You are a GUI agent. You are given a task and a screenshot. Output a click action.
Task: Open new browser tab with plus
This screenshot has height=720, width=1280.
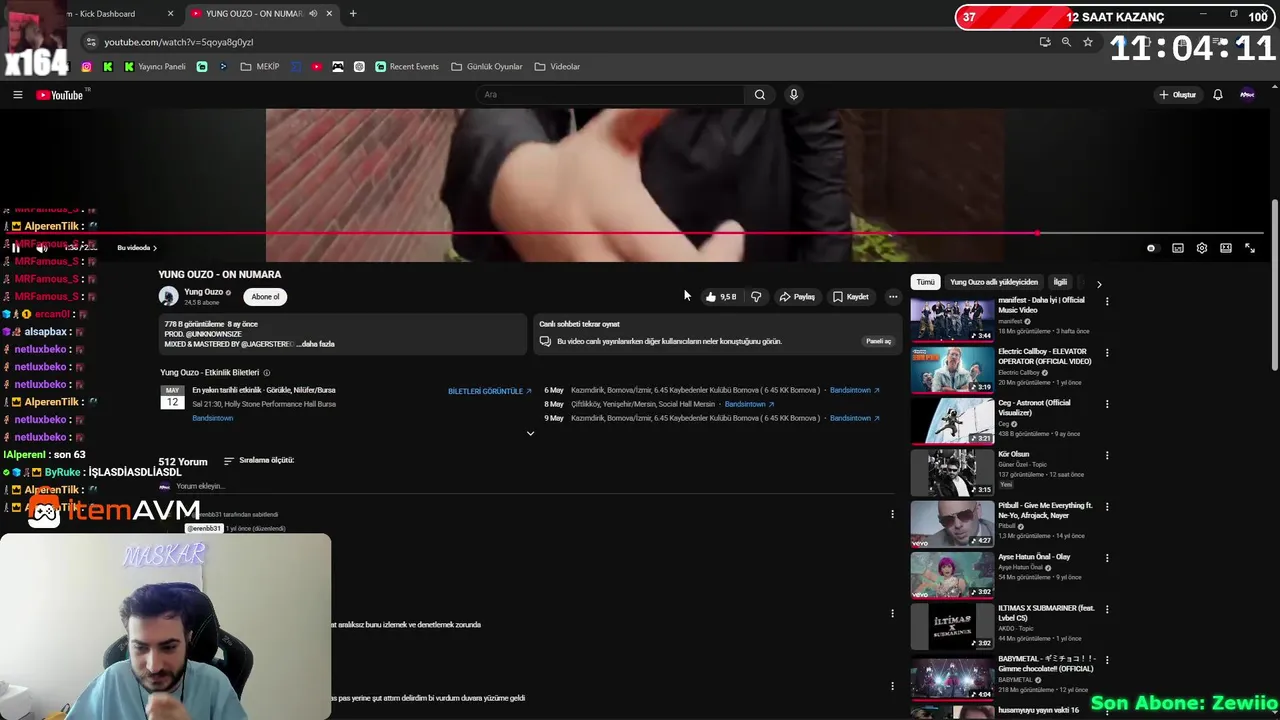[x=353, y=14]
